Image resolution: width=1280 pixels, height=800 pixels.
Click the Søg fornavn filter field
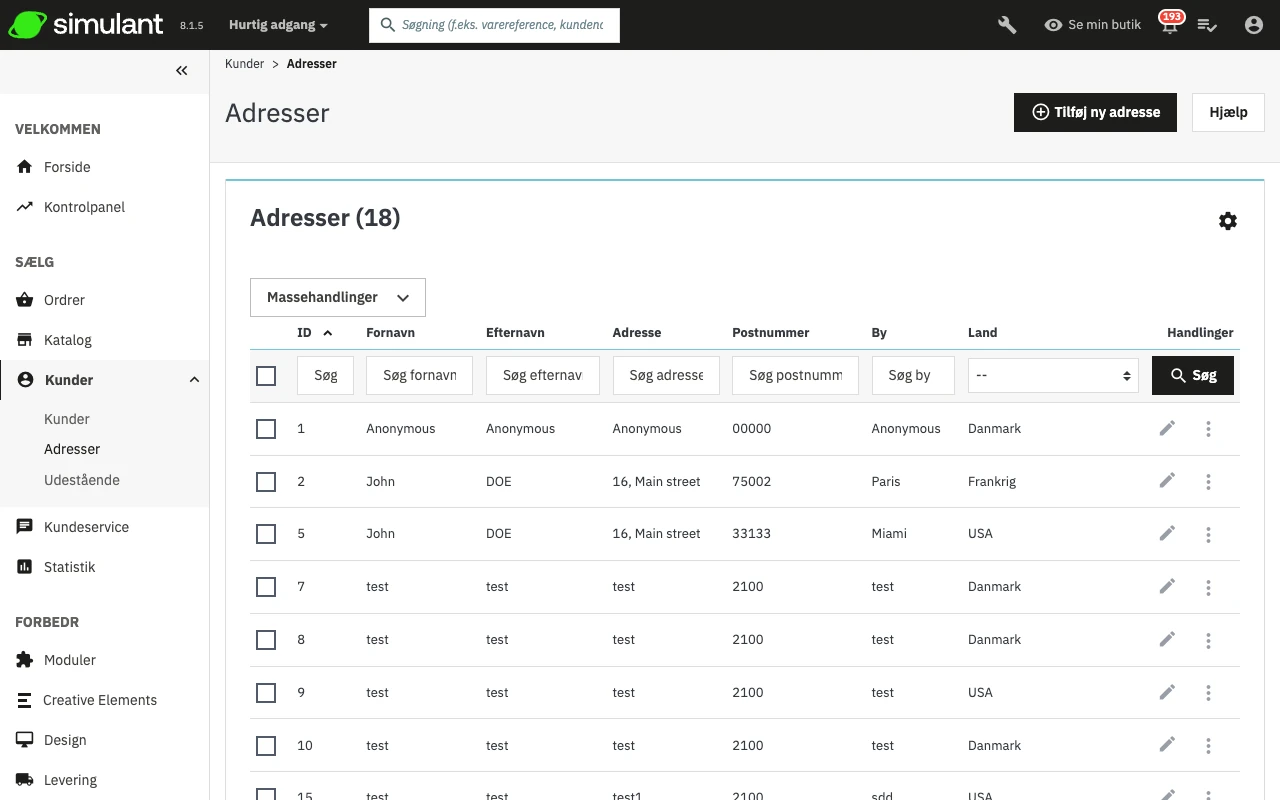tap(419, 376)
